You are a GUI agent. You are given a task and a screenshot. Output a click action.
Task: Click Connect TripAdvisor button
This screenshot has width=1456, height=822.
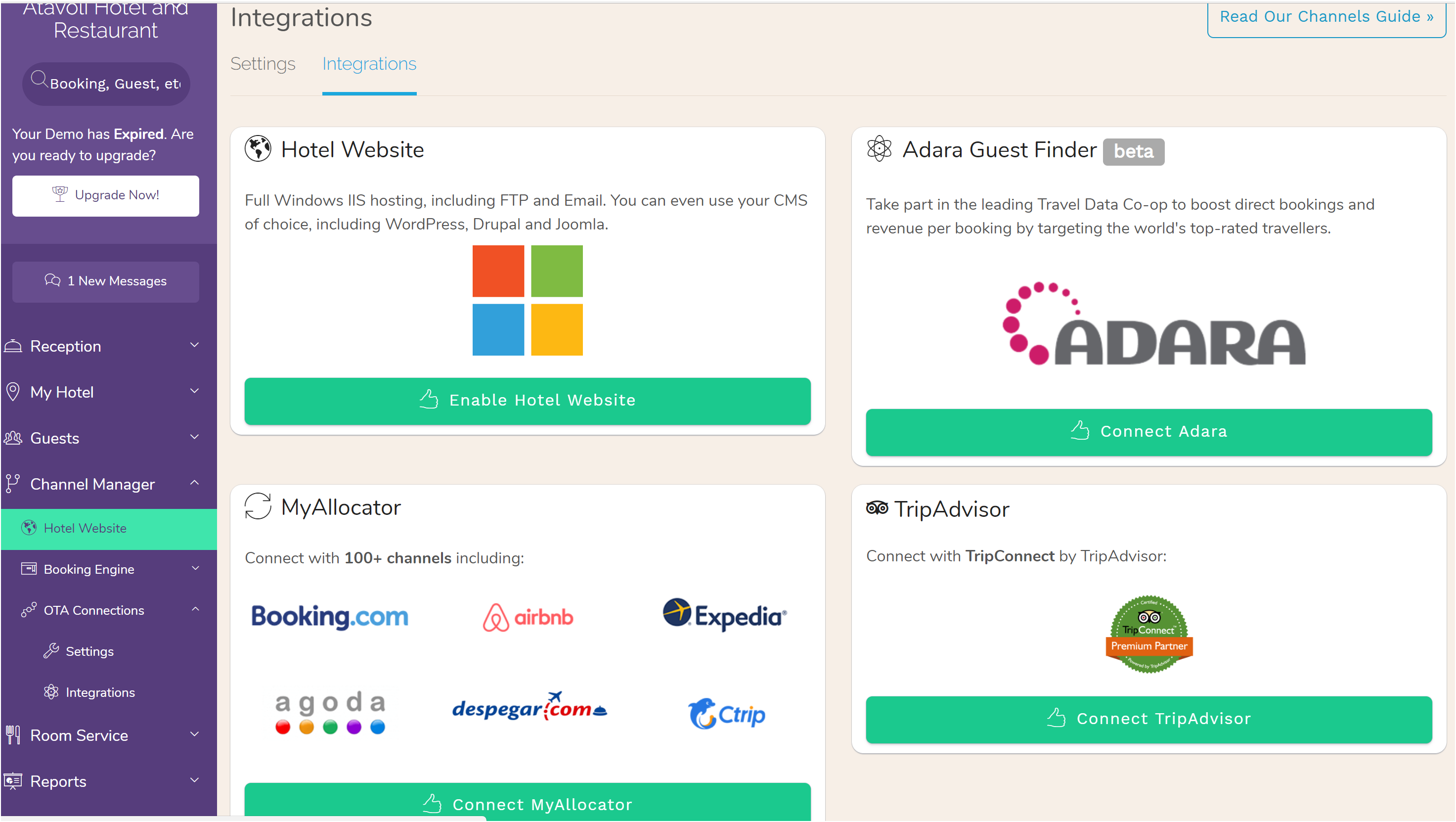click(1149, 720)
